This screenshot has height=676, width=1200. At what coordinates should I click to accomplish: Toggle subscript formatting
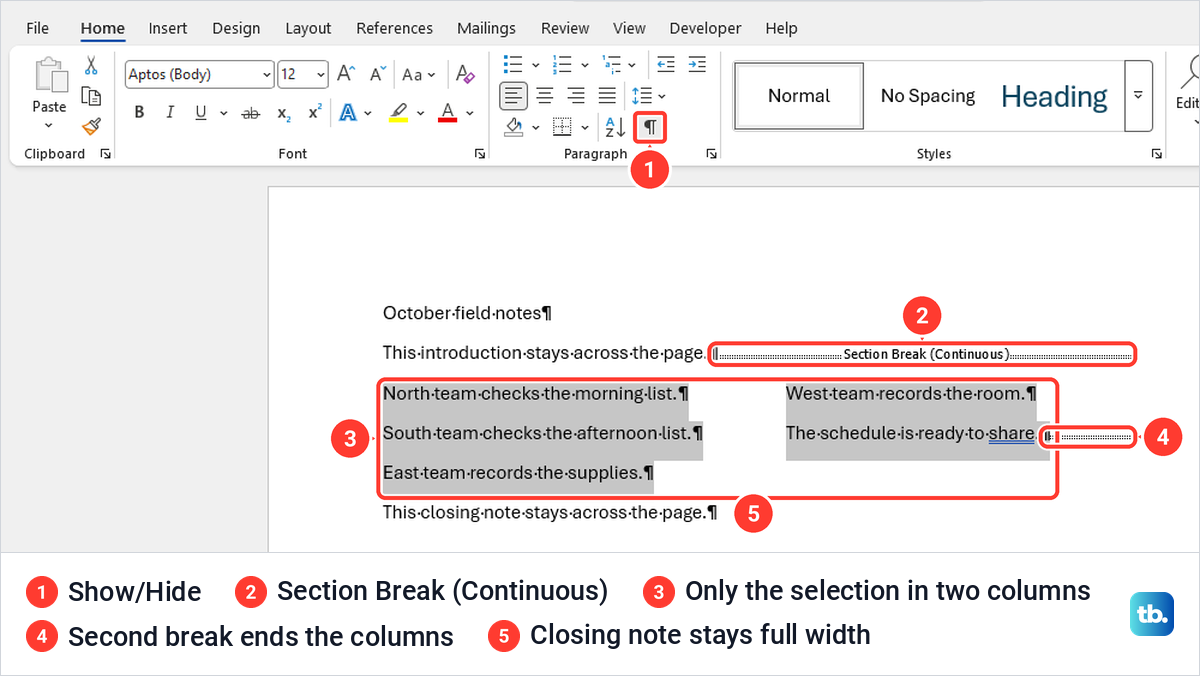tap(283, 112)
